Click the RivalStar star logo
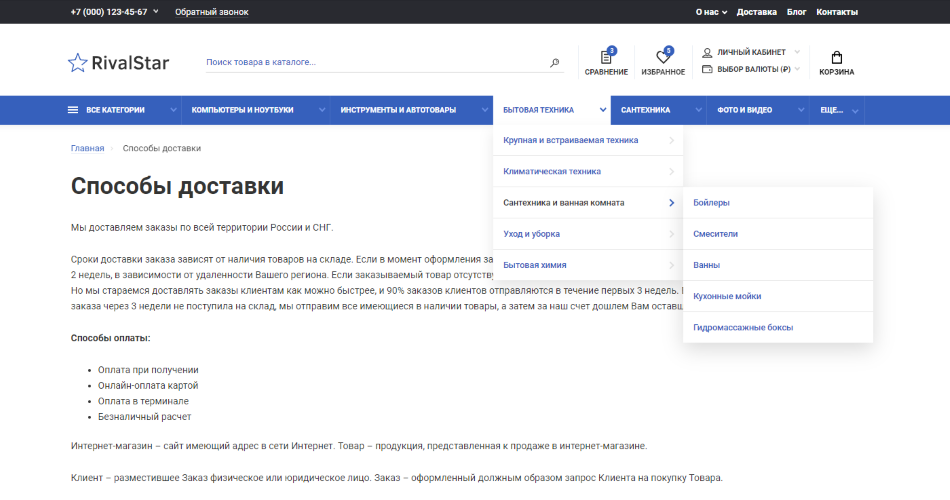This screenshot has width=950, height=500. [x=78, y=62]
